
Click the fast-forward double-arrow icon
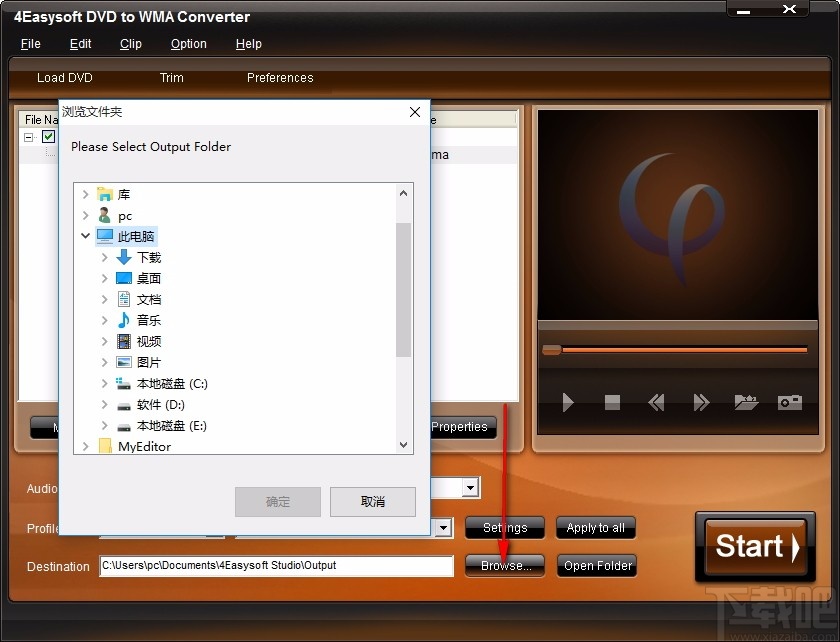(700, 403)
